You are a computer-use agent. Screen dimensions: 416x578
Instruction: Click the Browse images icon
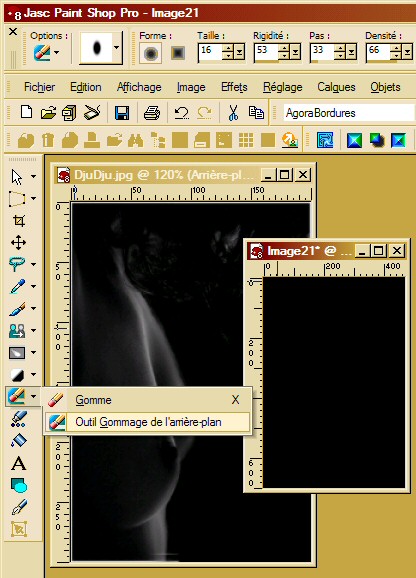click(69, 113)
